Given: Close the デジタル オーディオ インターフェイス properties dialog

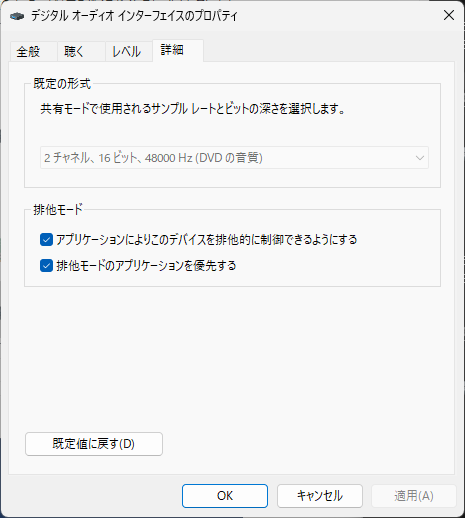Looking at the screenshot, I should pos(449,15).
